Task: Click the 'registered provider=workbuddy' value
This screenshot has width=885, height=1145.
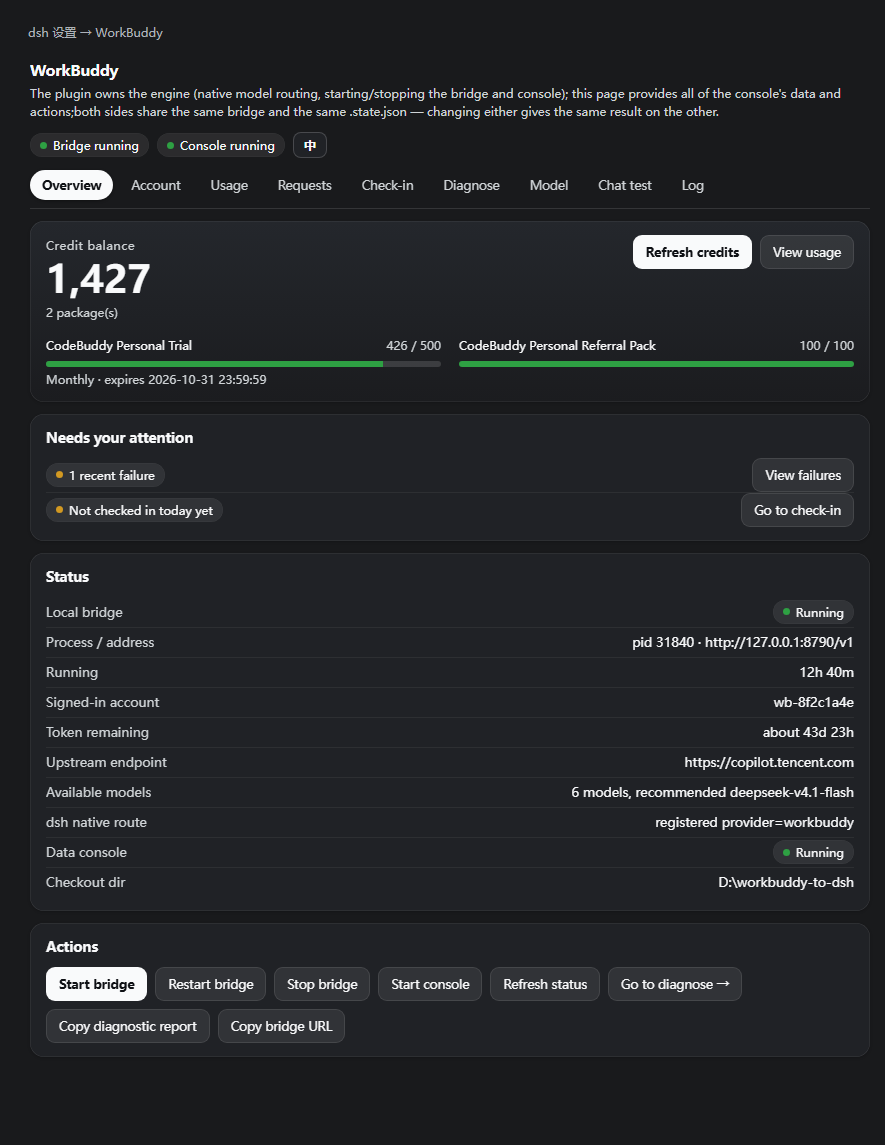Action: [754, 822]
